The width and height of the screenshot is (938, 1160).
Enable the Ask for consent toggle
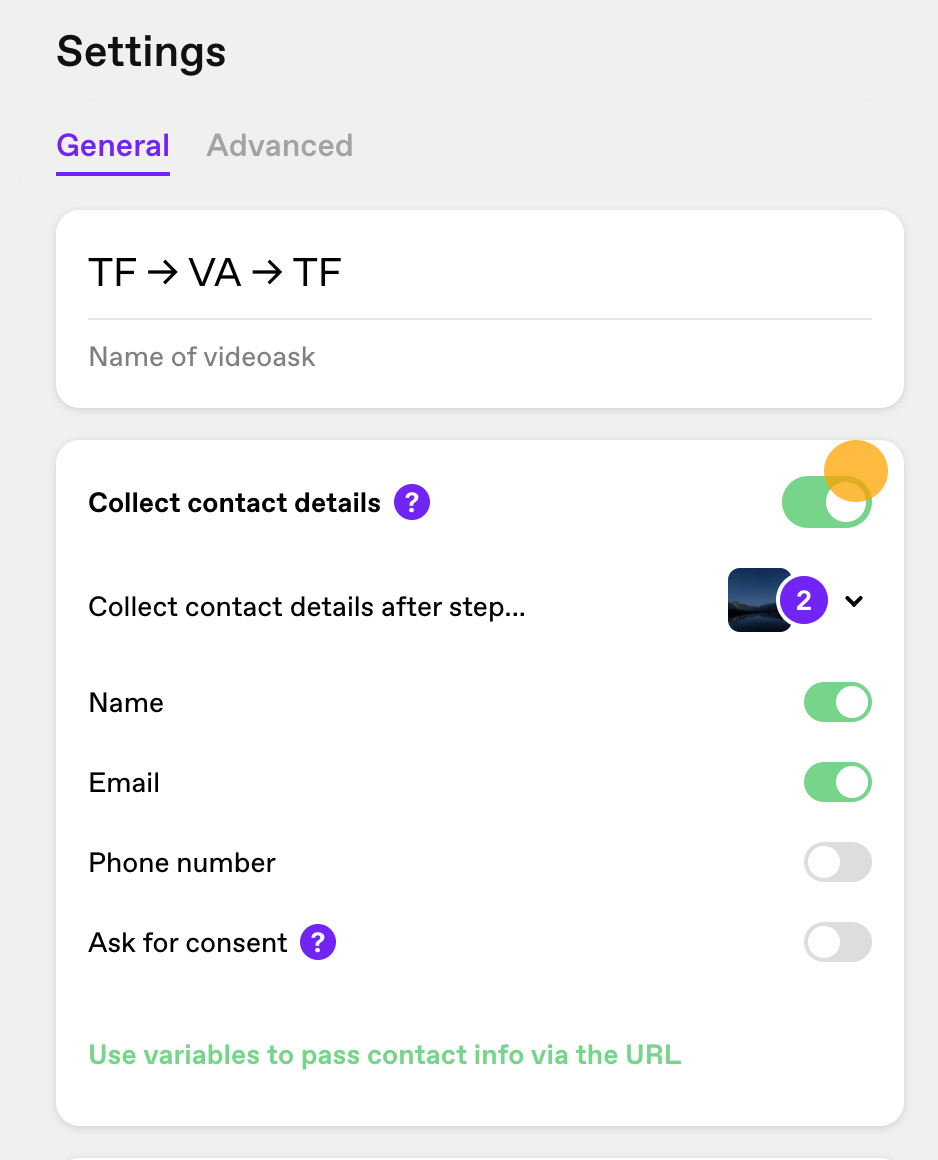837,942
